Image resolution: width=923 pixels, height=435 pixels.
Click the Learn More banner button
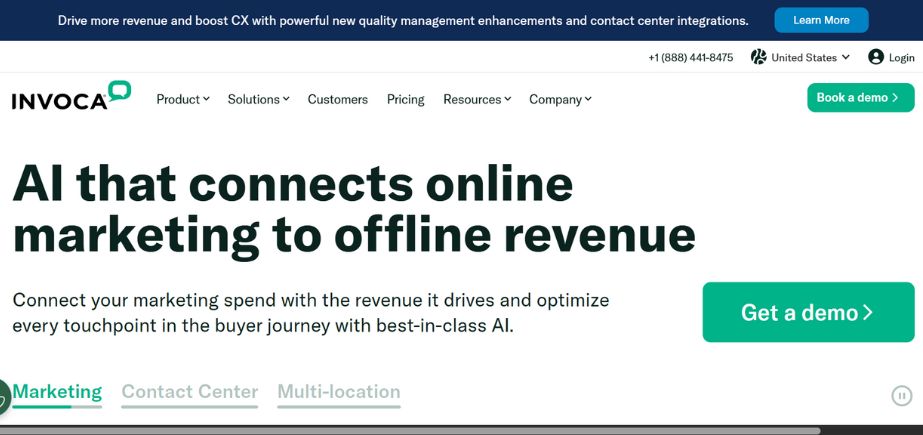pos(821,20)
